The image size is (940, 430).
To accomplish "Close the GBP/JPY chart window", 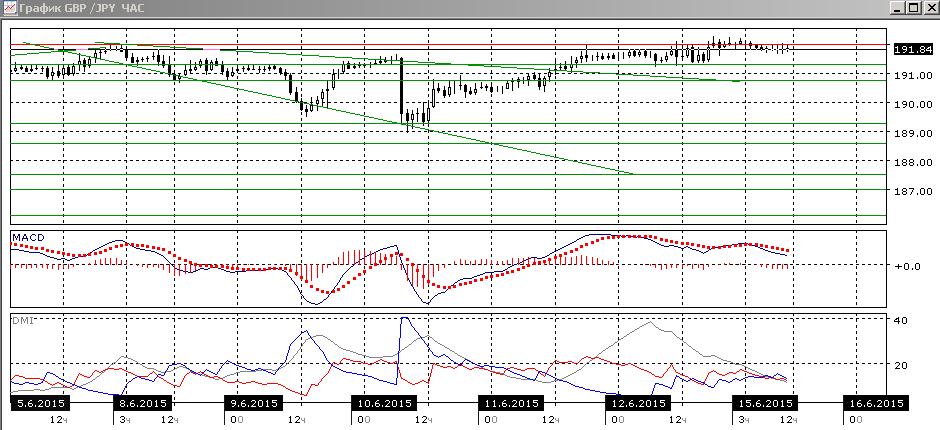I will pyautogui.click(x=929, y=8).
